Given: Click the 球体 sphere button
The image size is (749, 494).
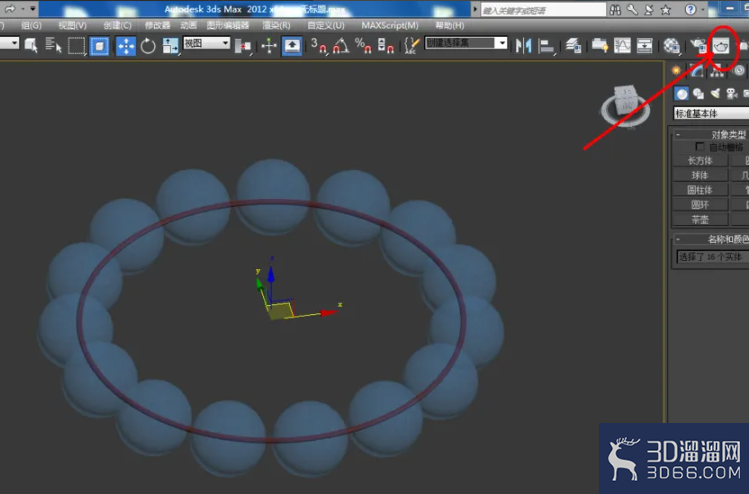Looking at the screenshot, I should coord(700,175).
